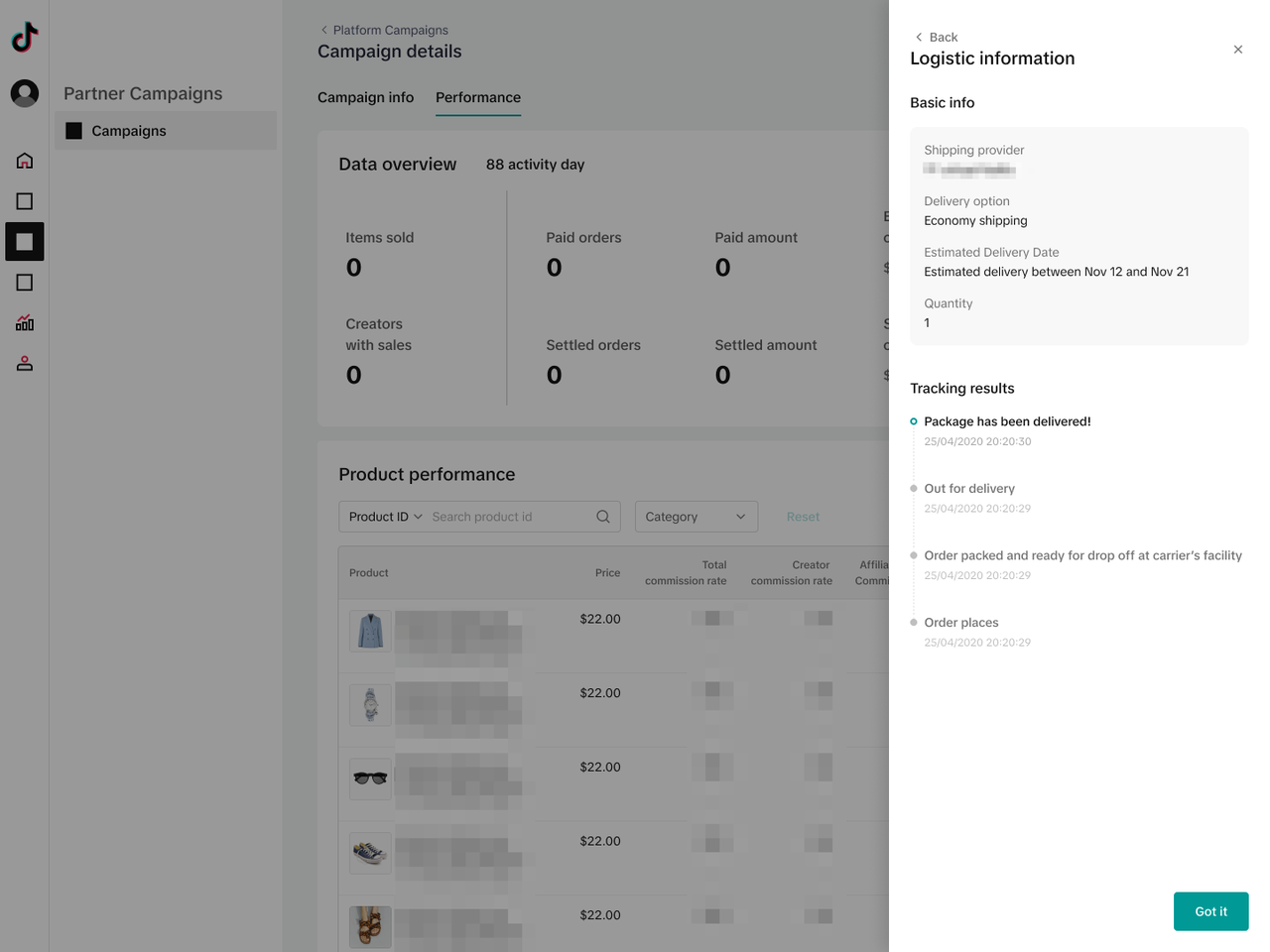The width and height of the screenshot is (1270, 952).
Task: Expand the Product ID dropdown
Action: [x=385, y=517]
